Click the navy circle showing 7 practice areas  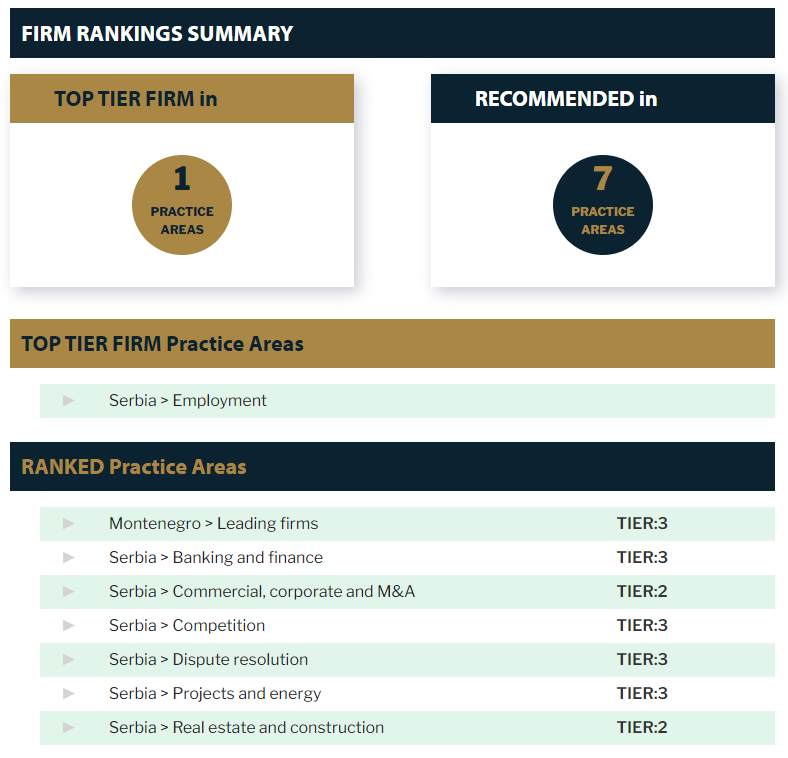pyautogui.click(x=603, y=205)
